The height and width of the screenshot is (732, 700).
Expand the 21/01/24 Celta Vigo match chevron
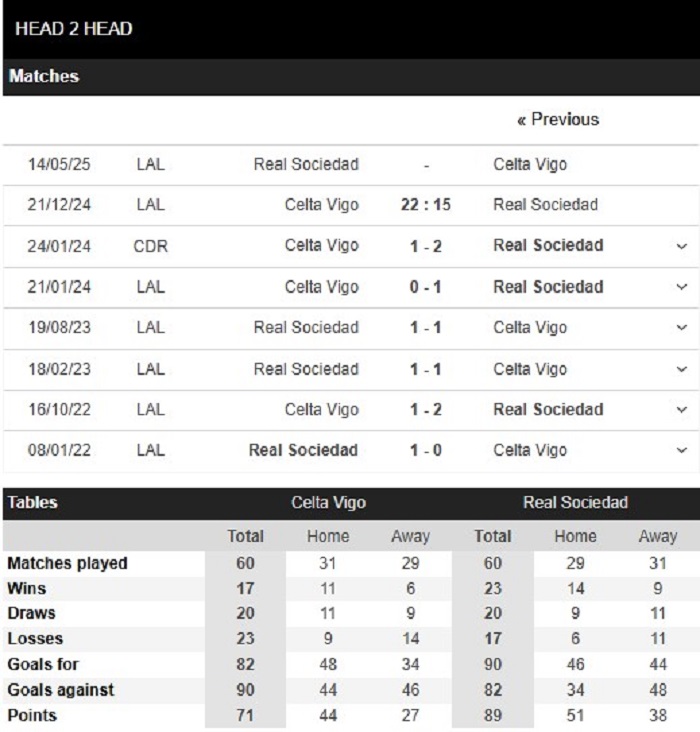pos(681,287)
